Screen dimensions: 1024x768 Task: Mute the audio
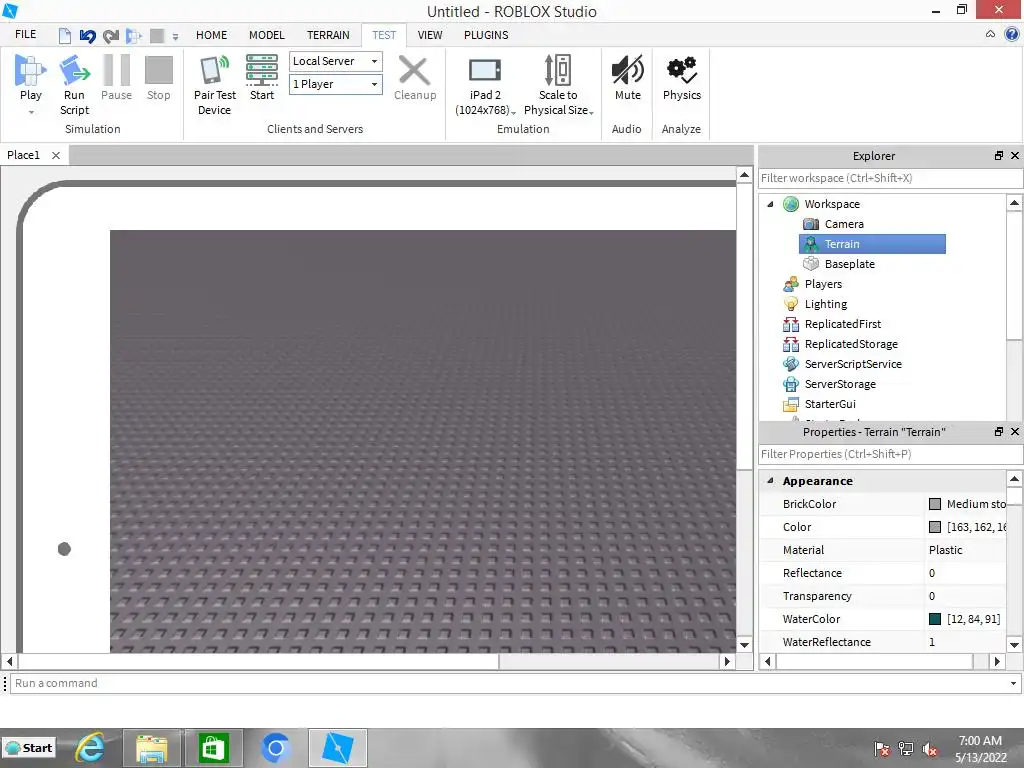tap(628, 78)
